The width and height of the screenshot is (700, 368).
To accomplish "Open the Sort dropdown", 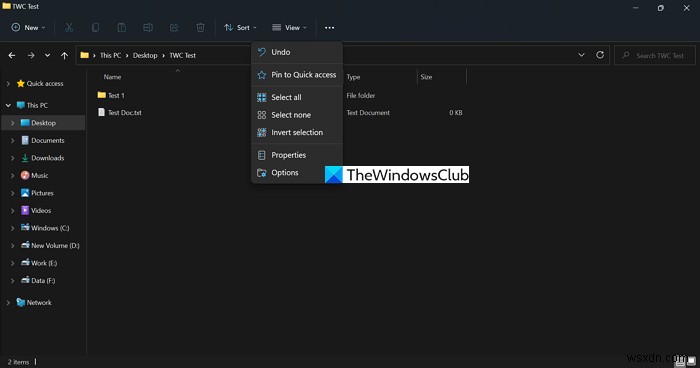I will [240, 28].
